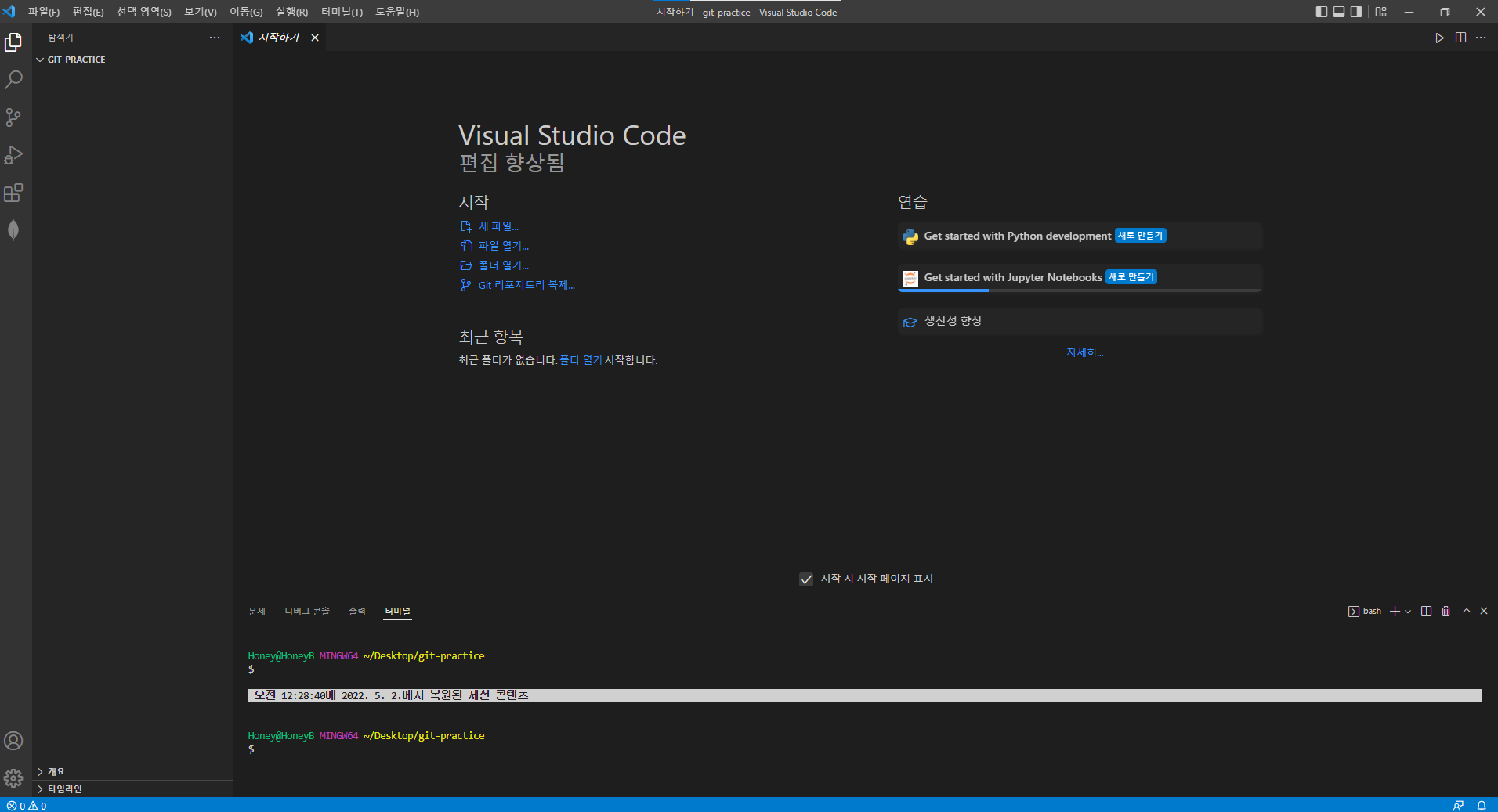Open the 터미널(T) menu
1498x812 pixels.
click(342, 12)
